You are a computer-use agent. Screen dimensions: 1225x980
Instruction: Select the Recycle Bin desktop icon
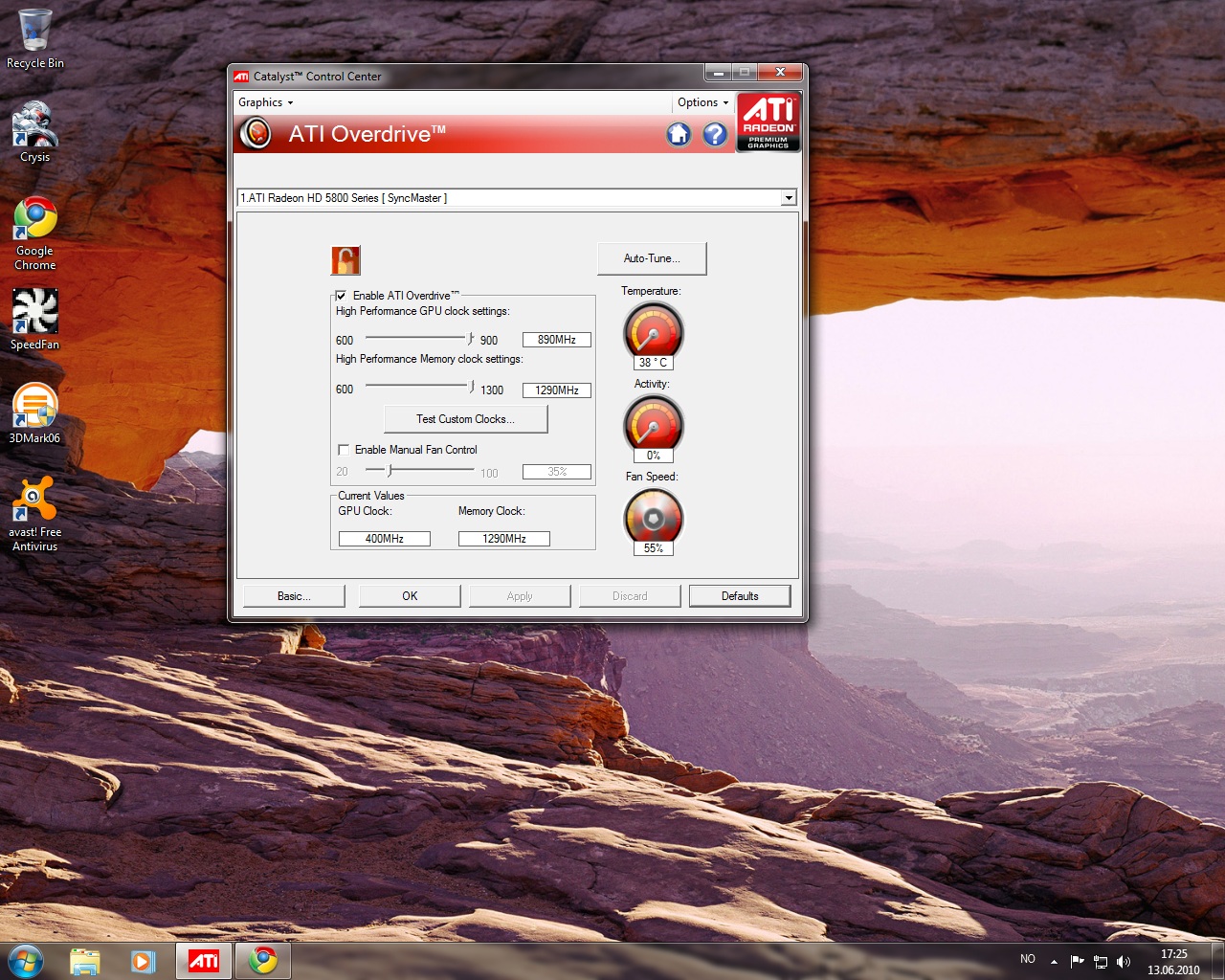click(35, 39)
